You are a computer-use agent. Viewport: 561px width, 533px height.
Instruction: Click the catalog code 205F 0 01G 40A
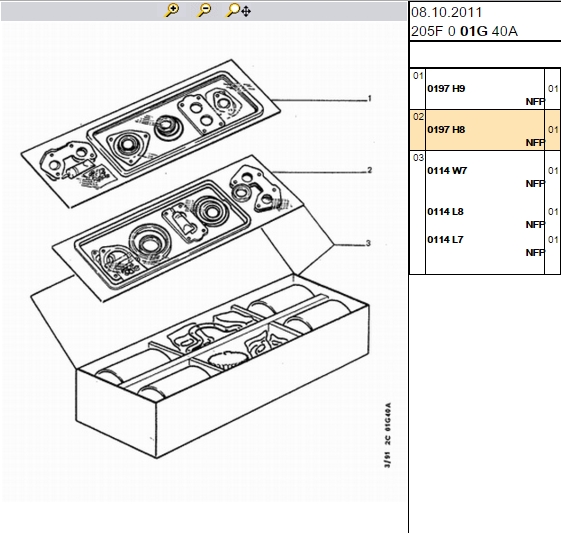pos(464,31)
